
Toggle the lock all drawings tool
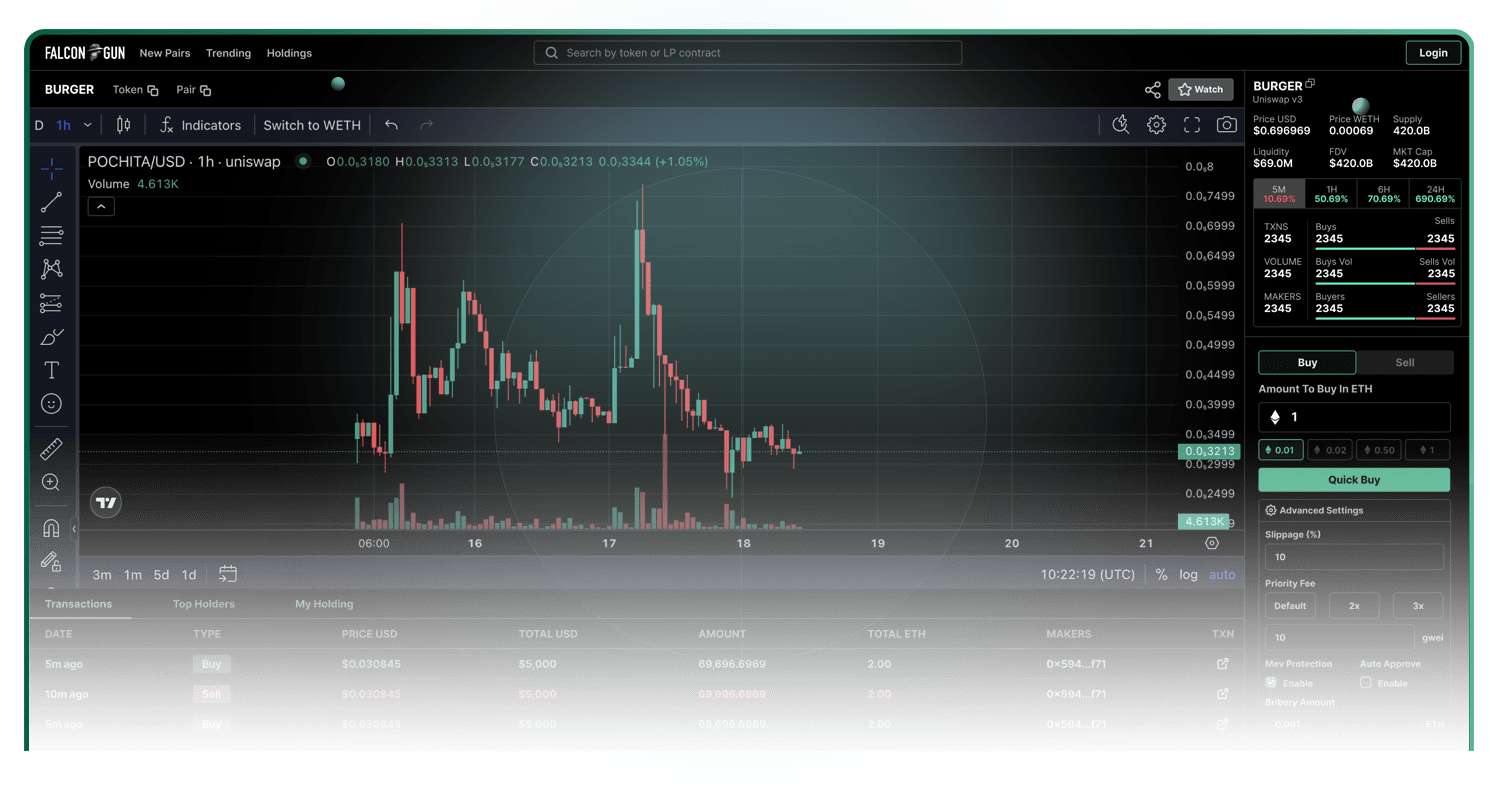[x=51, y=561]
